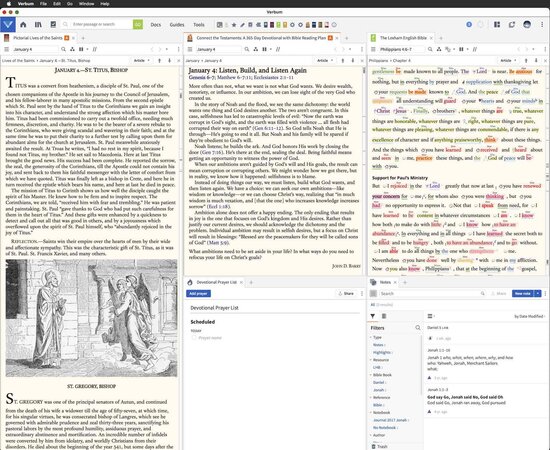Select The Lexham English Bible tab

click(x=403, y=38)
